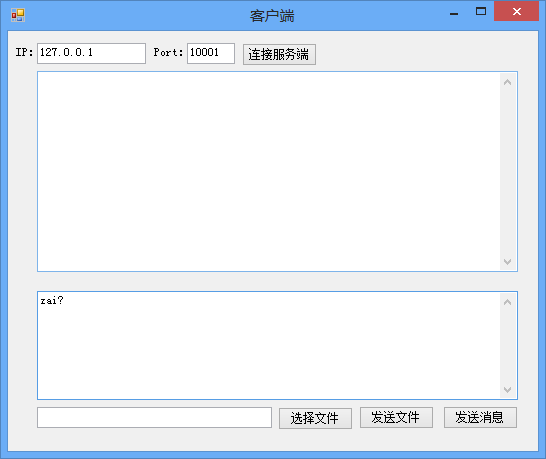Minimize the 客户端 window
The height and width of the screenshot is (459, 546).
[x=454, y=12]
